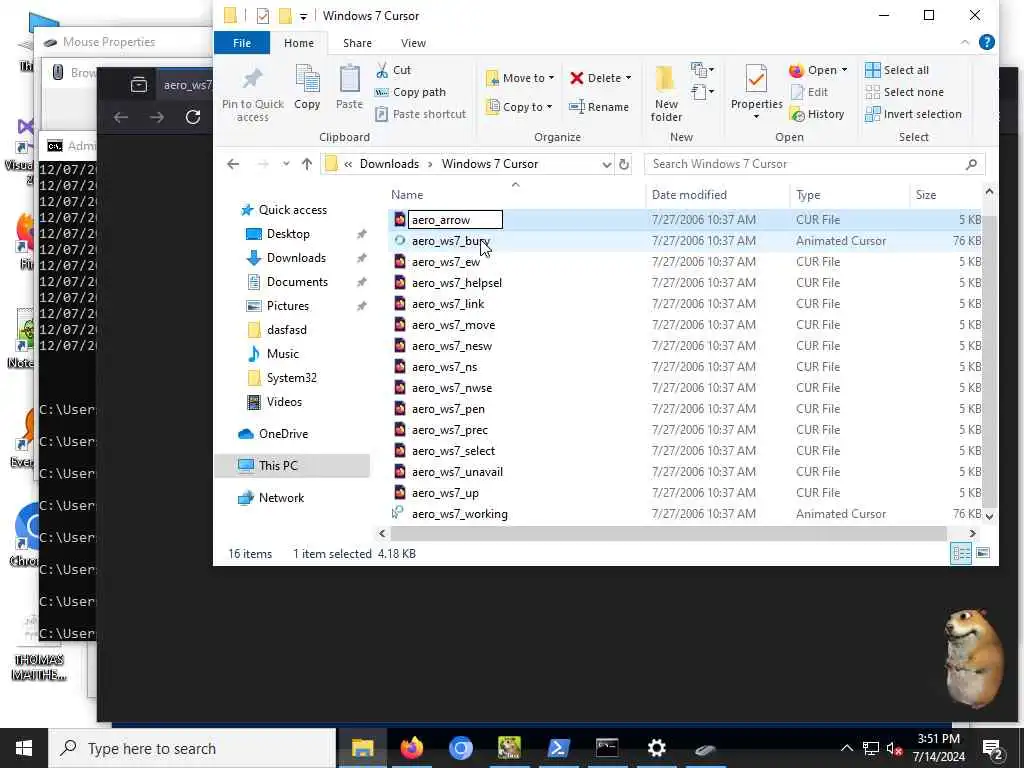Select aero_ws7_helpsel file
1024x768 pixels.
coord(456,283)
